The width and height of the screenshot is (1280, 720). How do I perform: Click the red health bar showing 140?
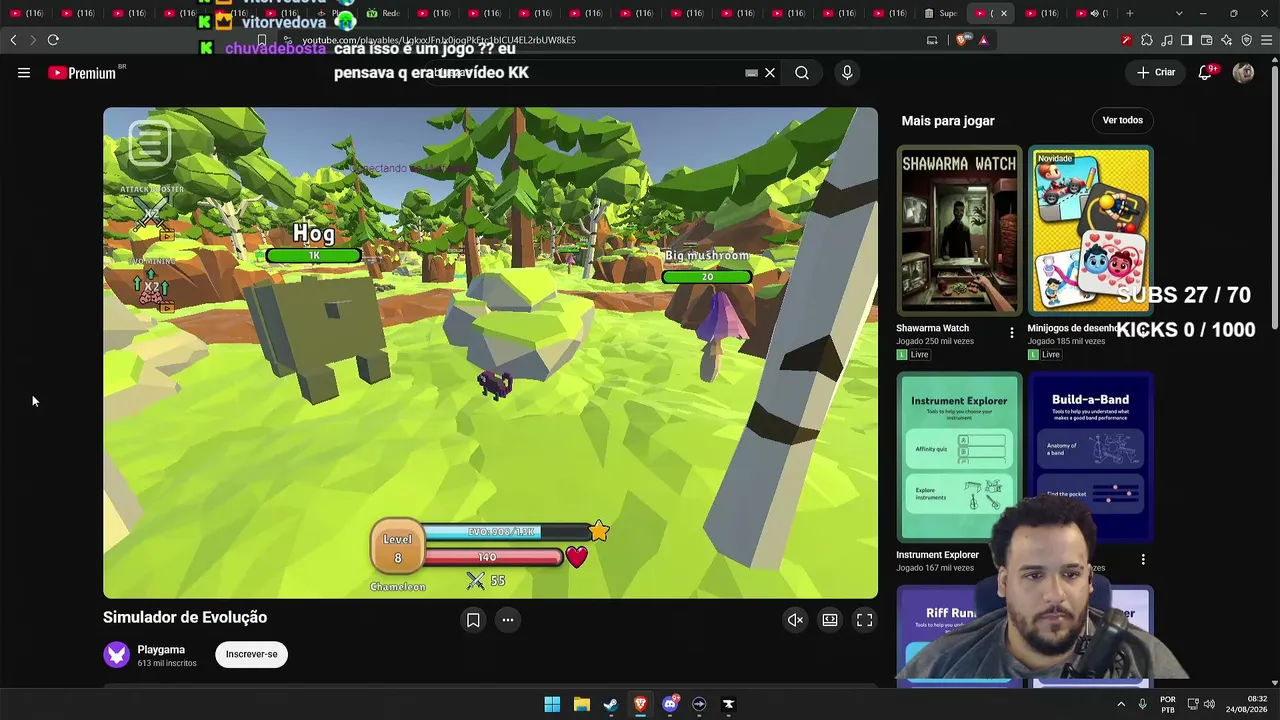pyautogui.click(x=492, y=557)
